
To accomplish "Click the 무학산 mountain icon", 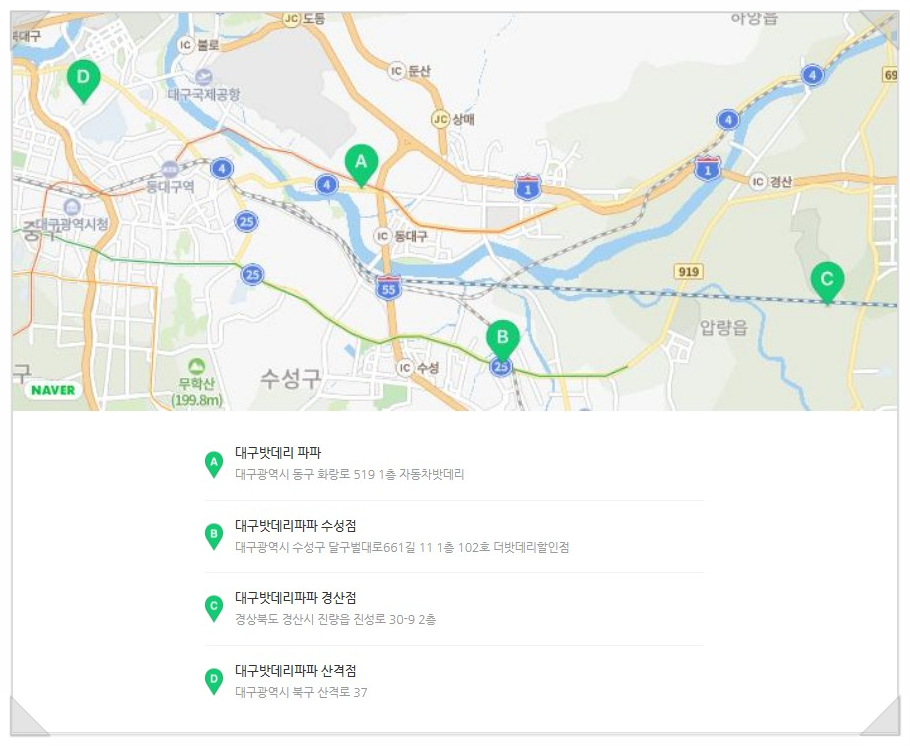I will tap(197, 366).
